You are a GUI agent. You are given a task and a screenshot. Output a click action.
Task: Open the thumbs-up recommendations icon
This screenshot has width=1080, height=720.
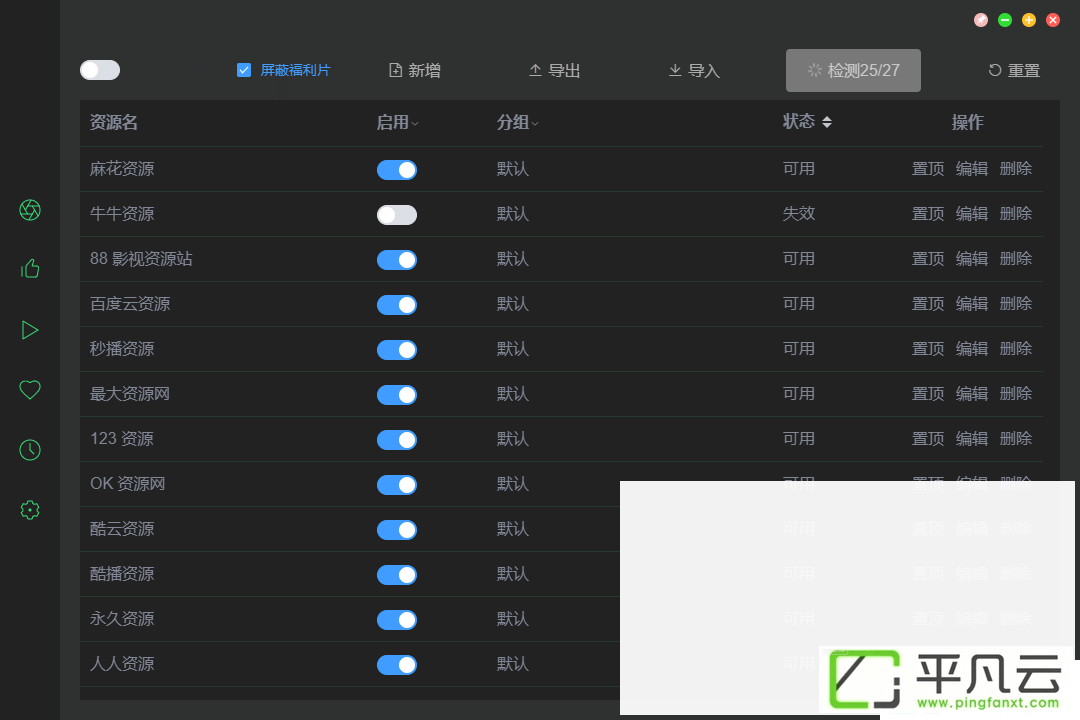pyautogui.click(x=30, y=268)
